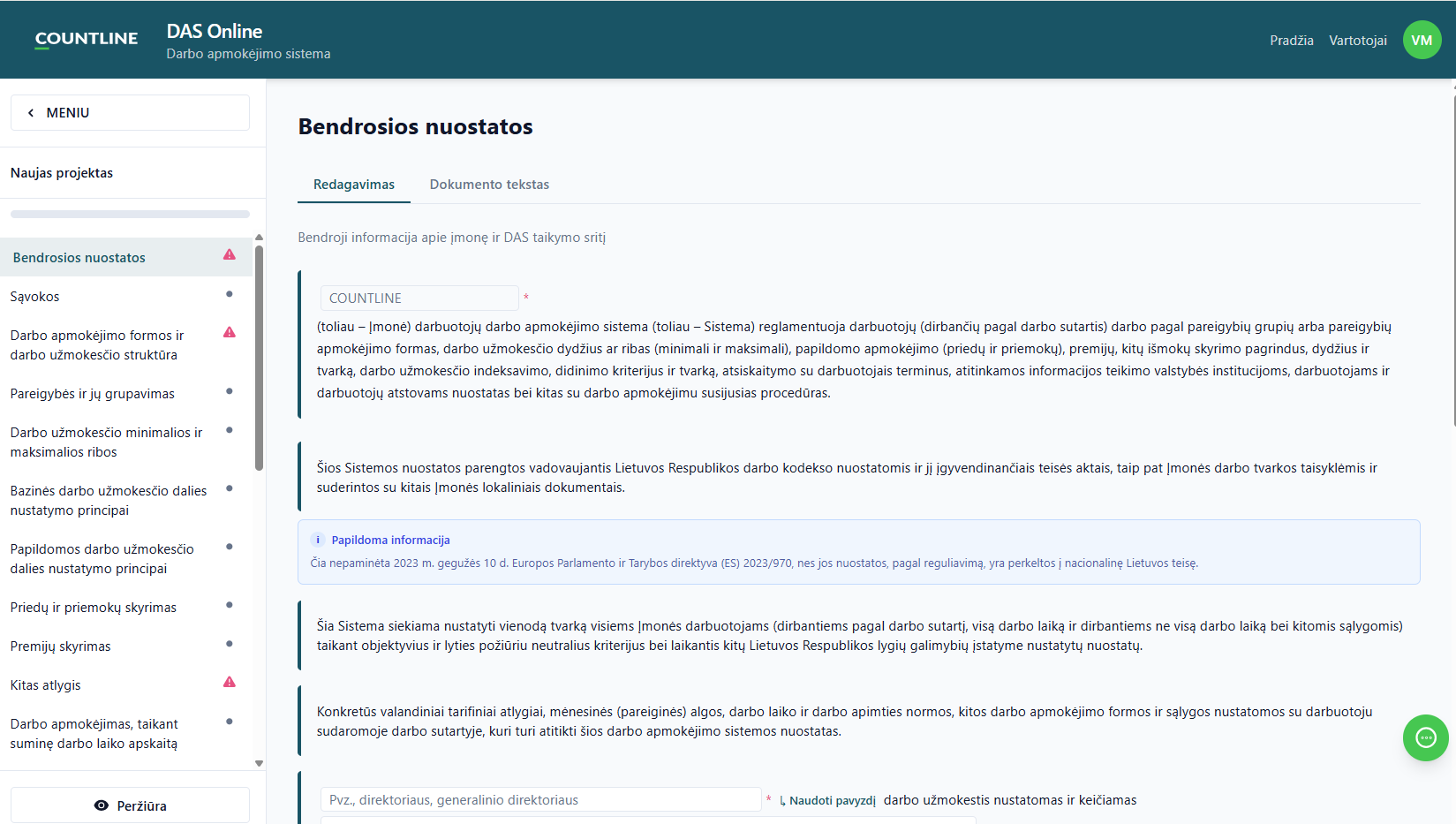Open Vartotojai in top navigation

(1358, 41)
